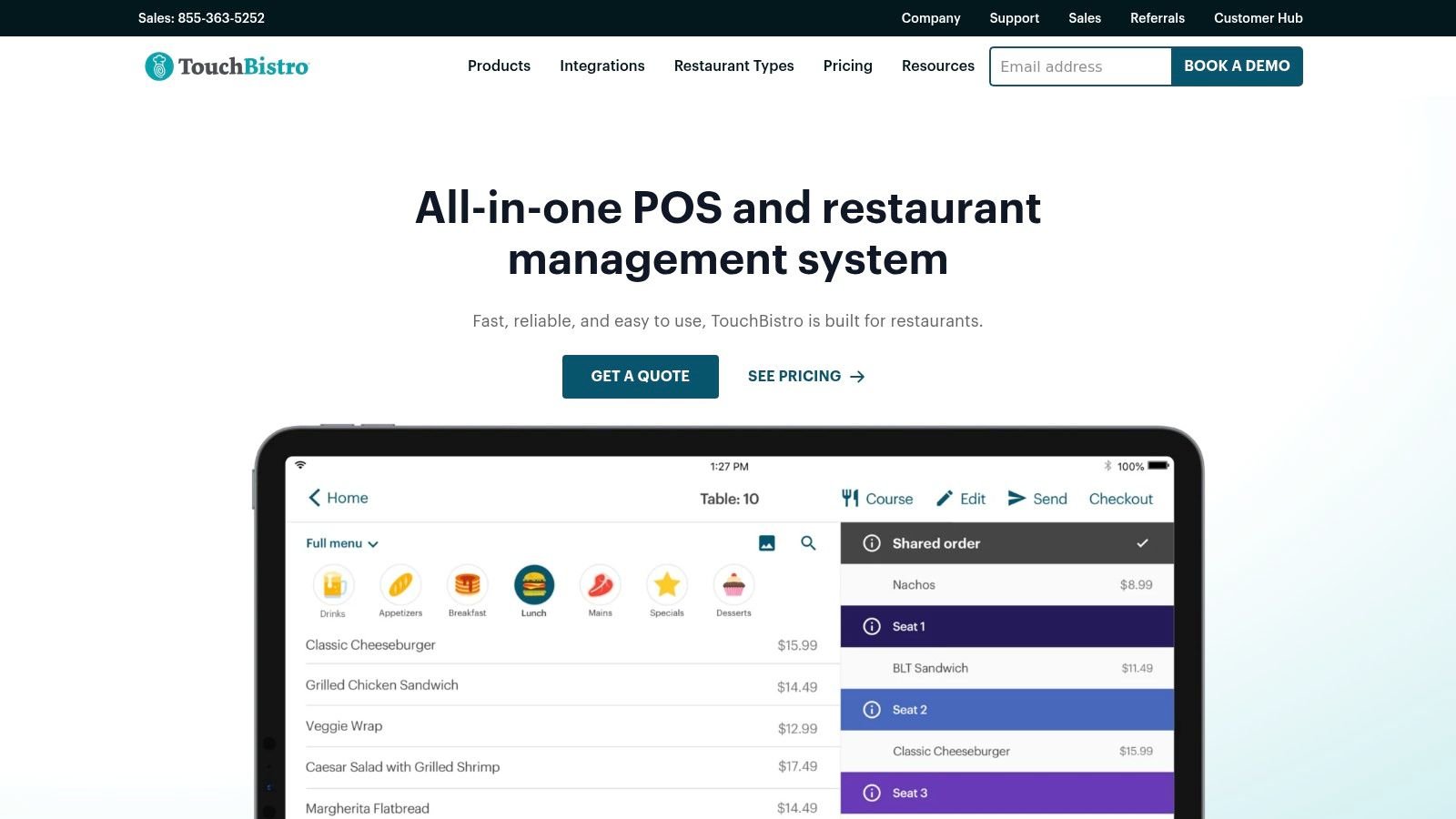Click the TouchBistro logo
This screenshot has height=819, width=1456.
[x=227, y=66]
